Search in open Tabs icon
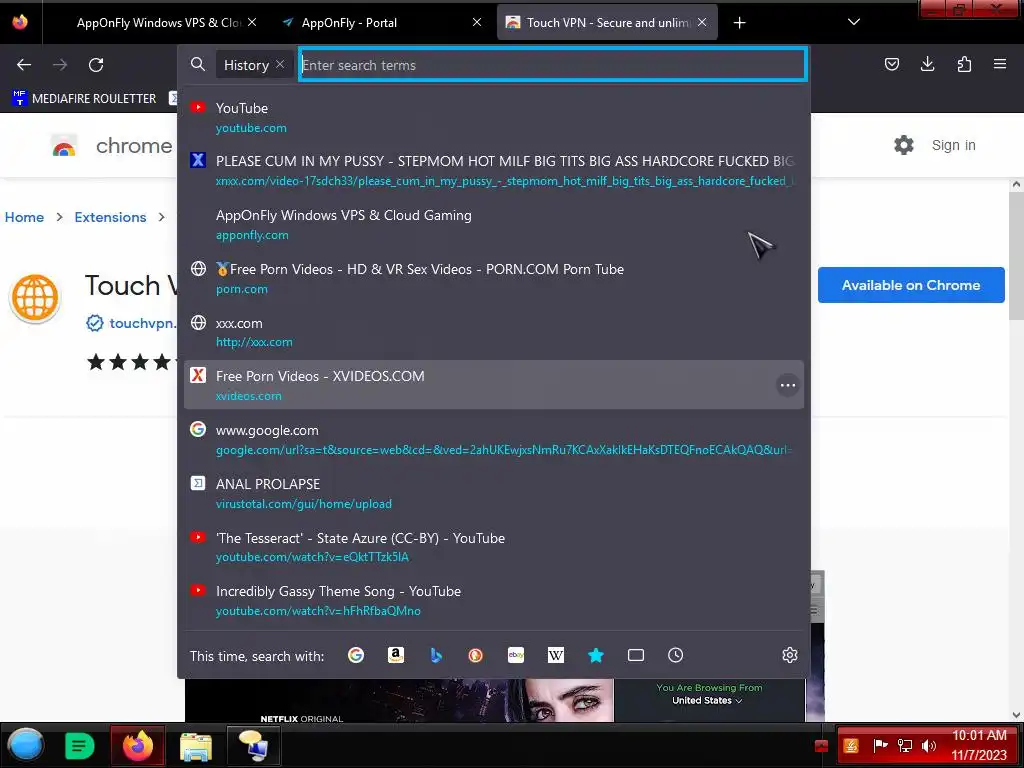This screenshot has height=768, width=1024. tap(635, 655)
